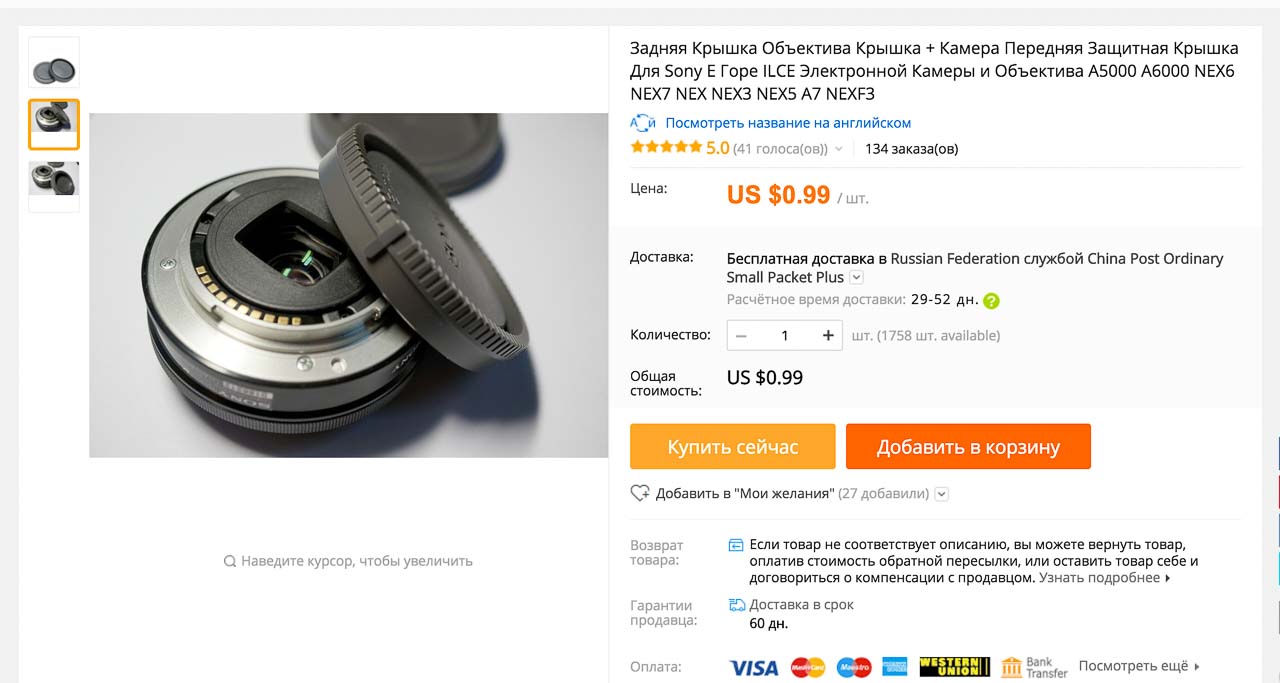This screenshot has width=1280, height=683.
Task: Expand the votes rating dropdown arrow
Action: pyautogui.click(x=839, y=149)
